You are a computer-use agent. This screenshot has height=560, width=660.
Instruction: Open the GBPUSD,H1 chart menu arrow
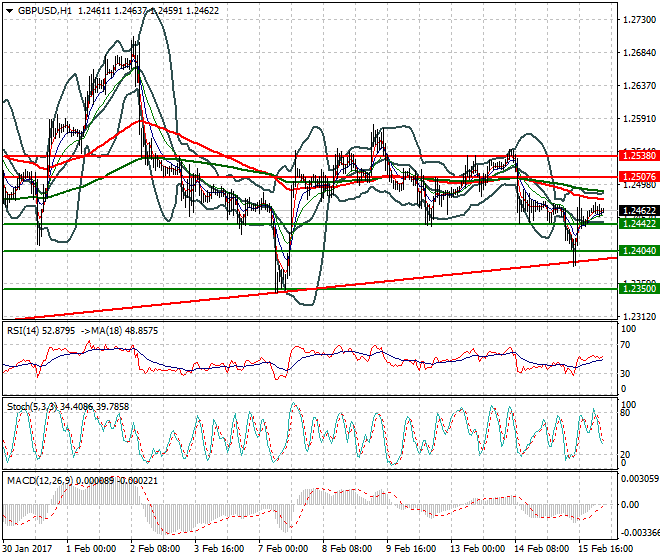[9, 11]
